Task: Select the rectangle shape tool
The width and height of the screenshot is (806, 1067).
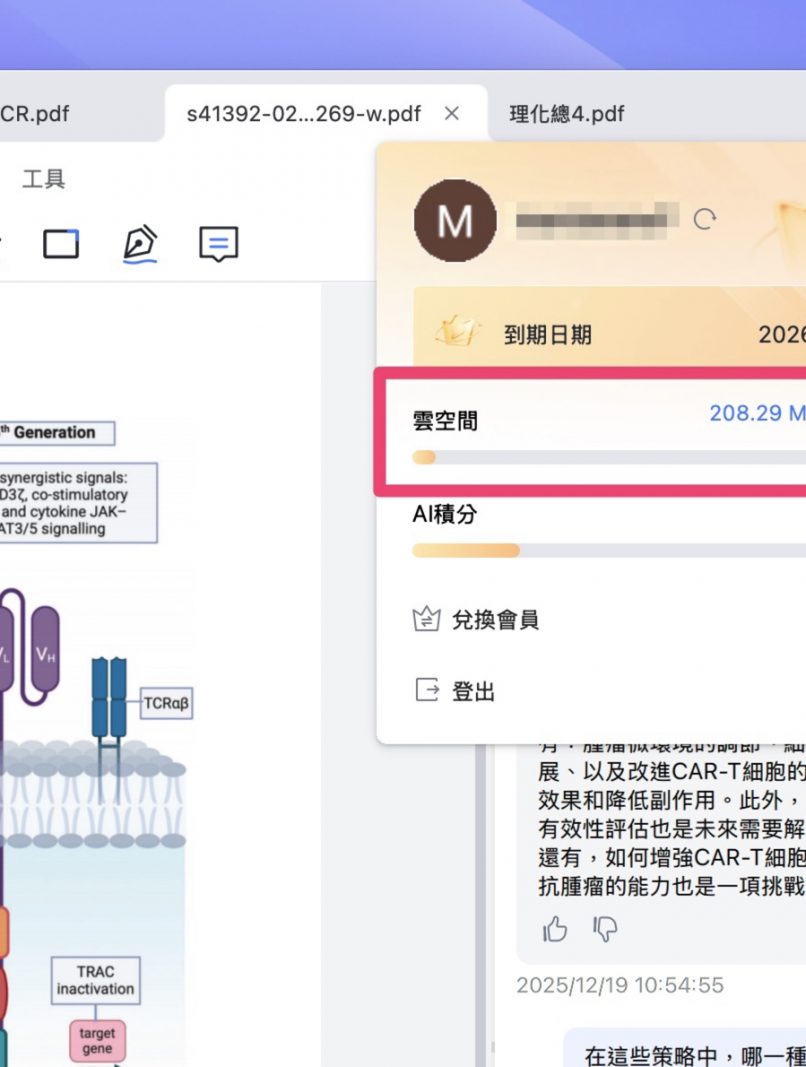Action: click(x=61, y=243)
